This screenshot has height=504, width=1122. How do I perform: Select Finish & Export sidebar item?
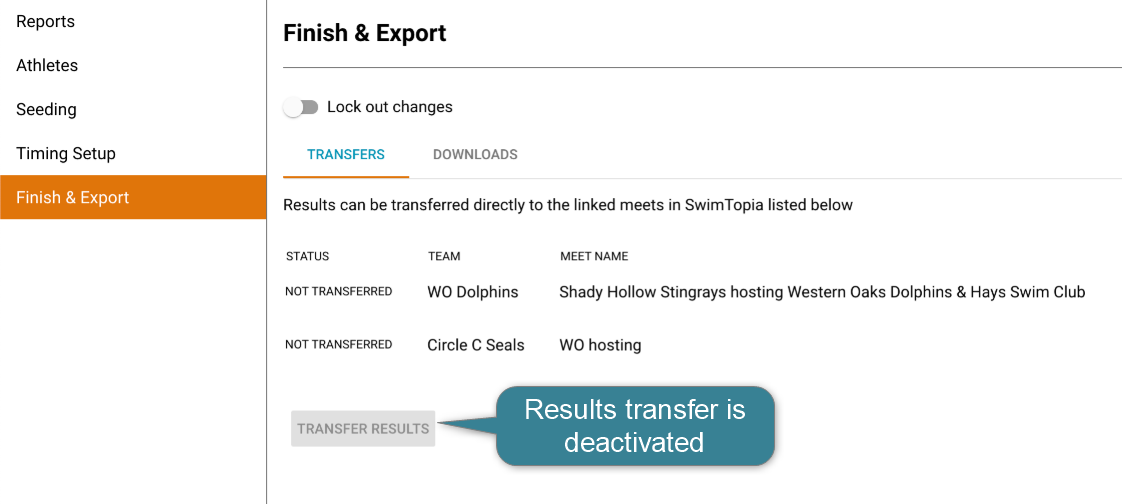pos(73,197)
